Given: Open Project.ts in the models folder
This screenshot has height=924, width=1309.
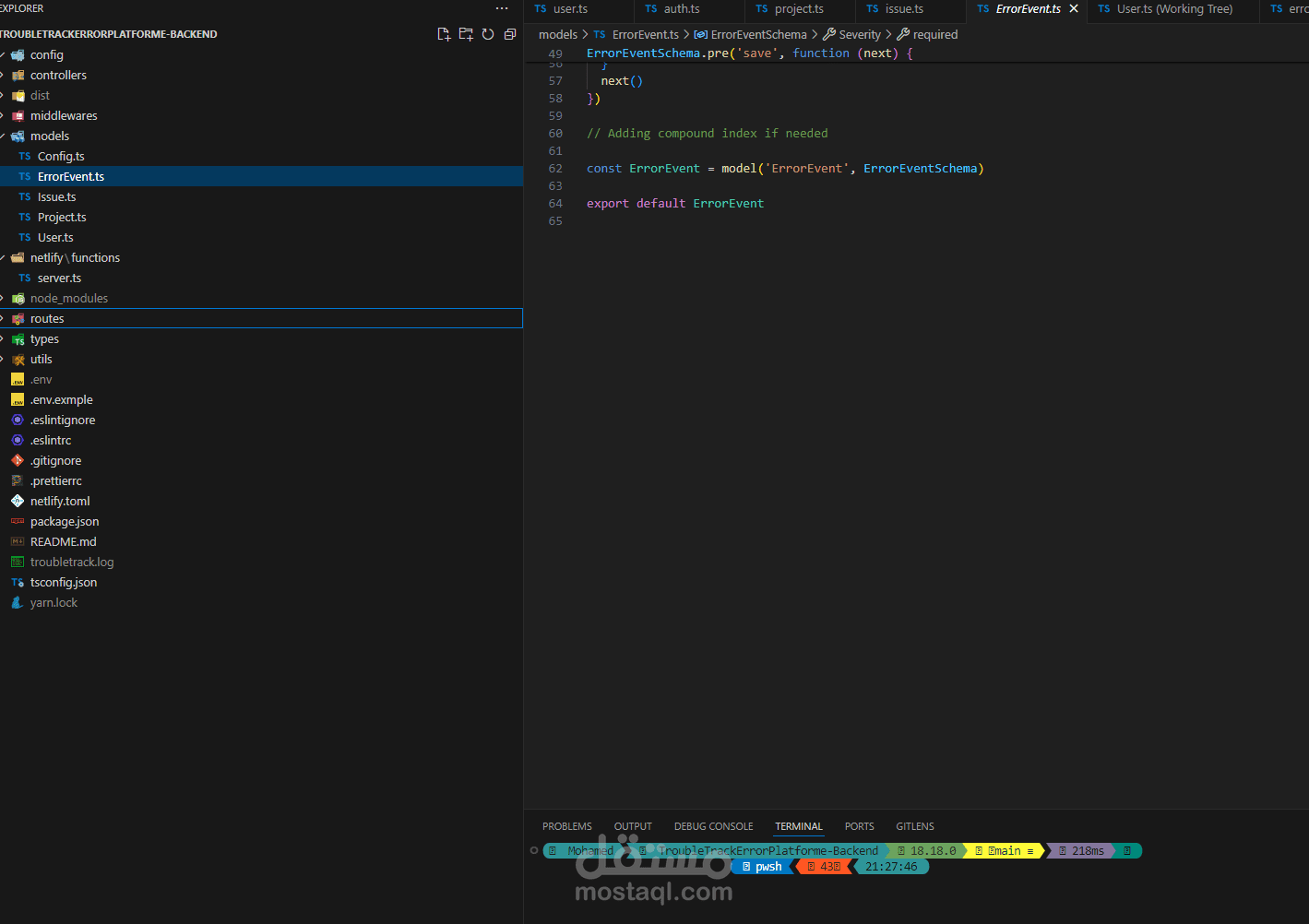Looking at the screenshot, I should [x=261, y=217].
